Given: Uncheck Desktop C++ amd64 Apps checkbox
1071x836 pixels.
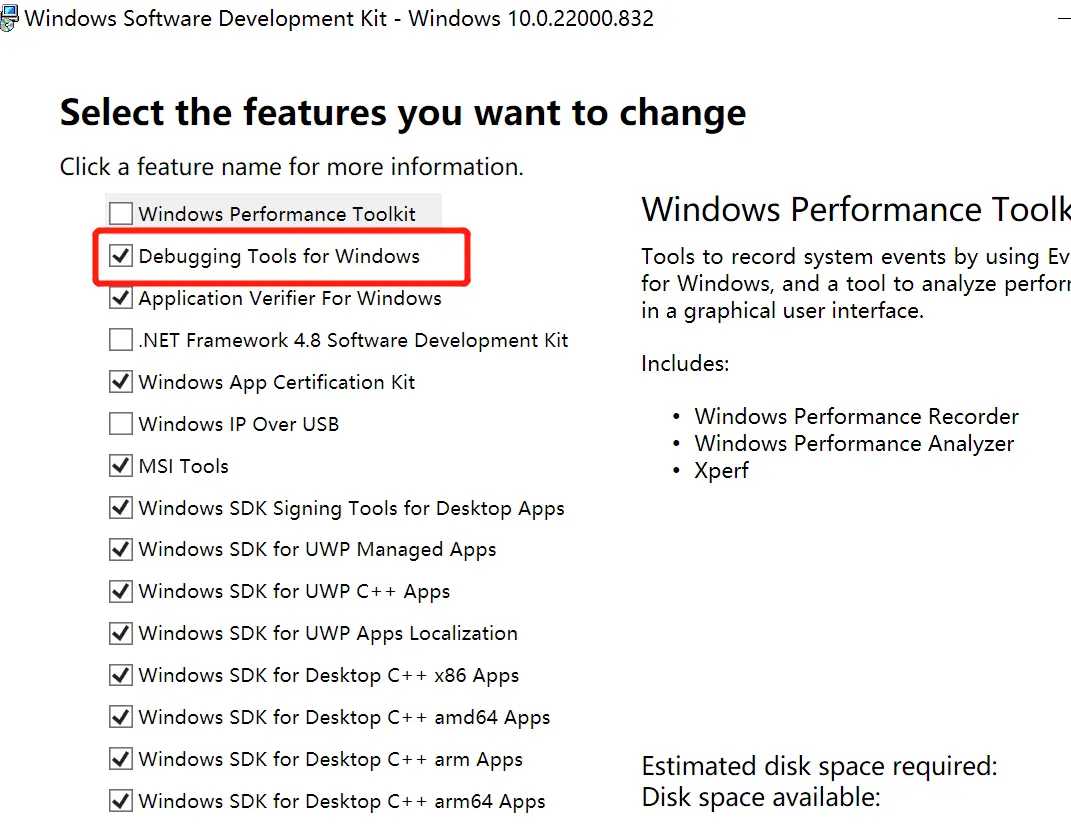Looking at the screenshot, I should click(x=121, y=717).
